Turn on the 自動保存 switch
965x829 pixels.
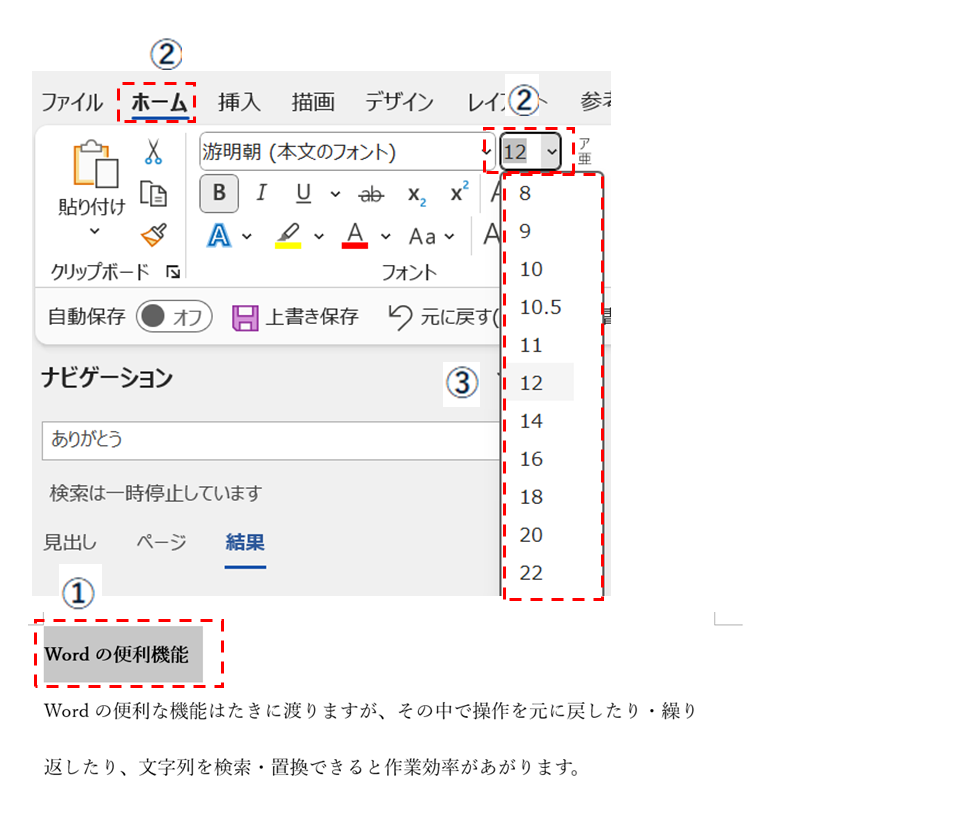(x=174, y=317)
